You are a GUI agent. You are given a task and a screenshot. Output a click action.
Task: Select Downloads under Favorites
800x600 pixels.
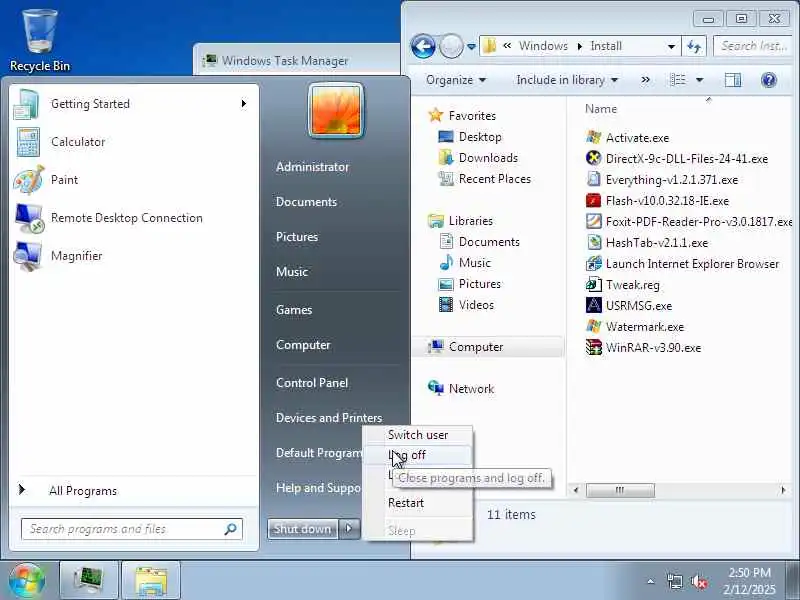[x=478, y=158]
